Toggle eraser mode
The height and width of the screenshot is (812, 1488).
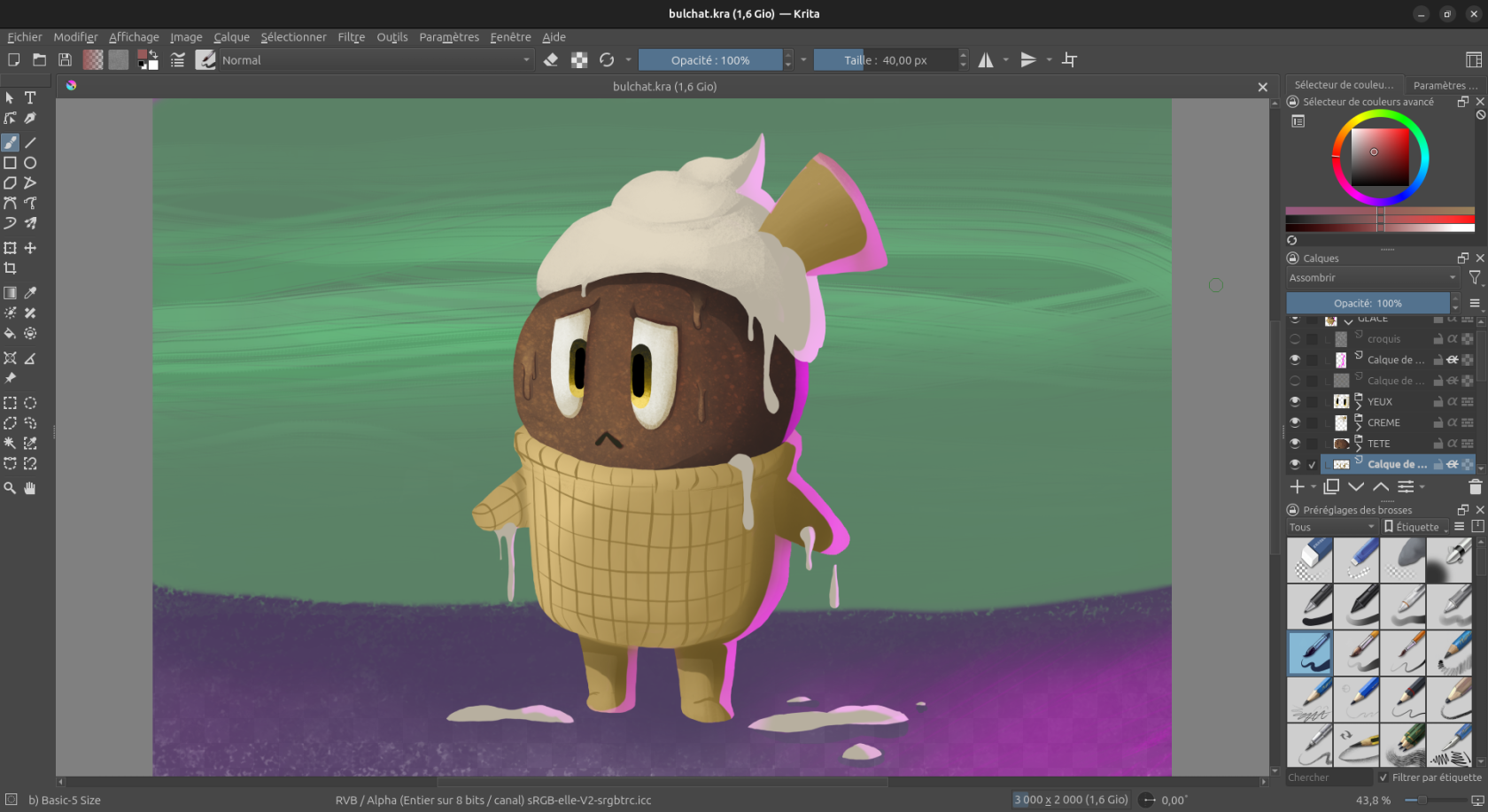[x=551, y=60]
